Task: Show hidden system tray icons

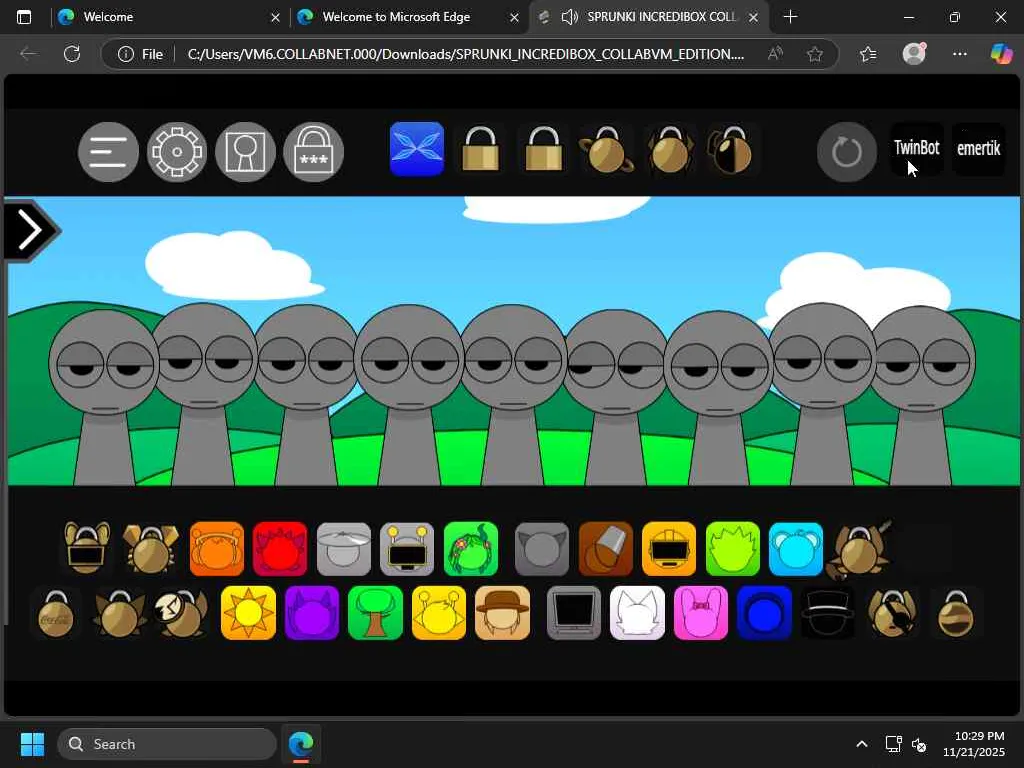Action: pyautogui.click(x=861, y=744)
